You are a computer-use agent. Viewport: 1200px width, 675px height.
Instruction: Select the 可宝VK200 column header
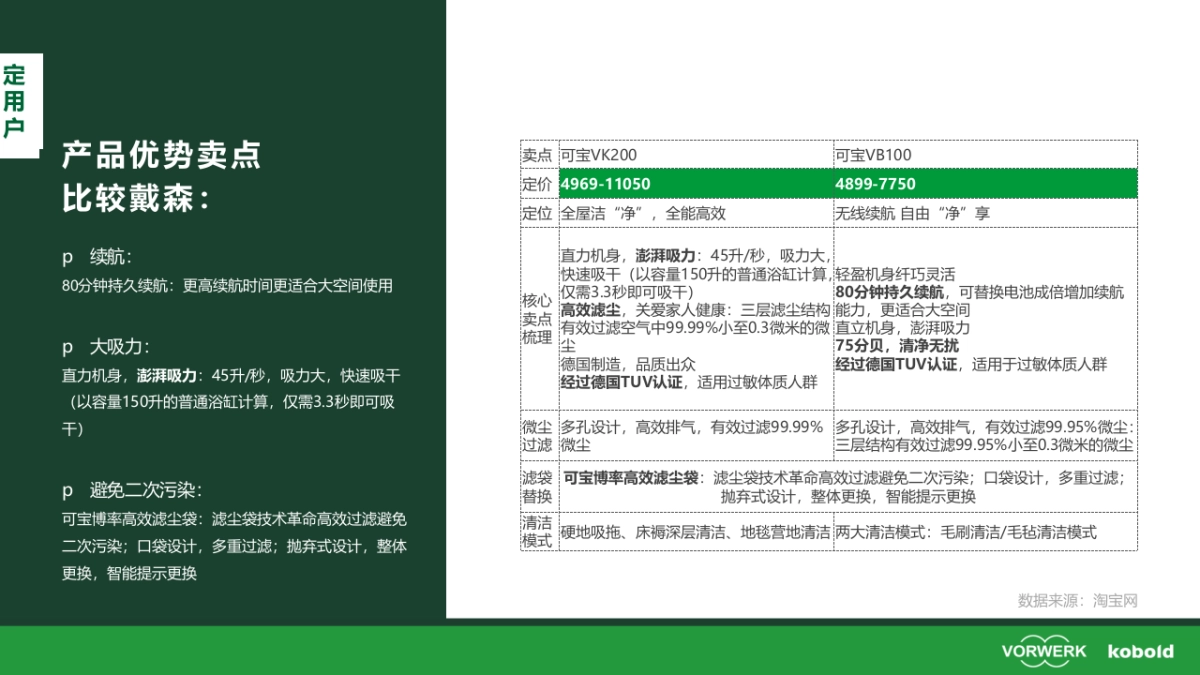[x=600, y=155]
